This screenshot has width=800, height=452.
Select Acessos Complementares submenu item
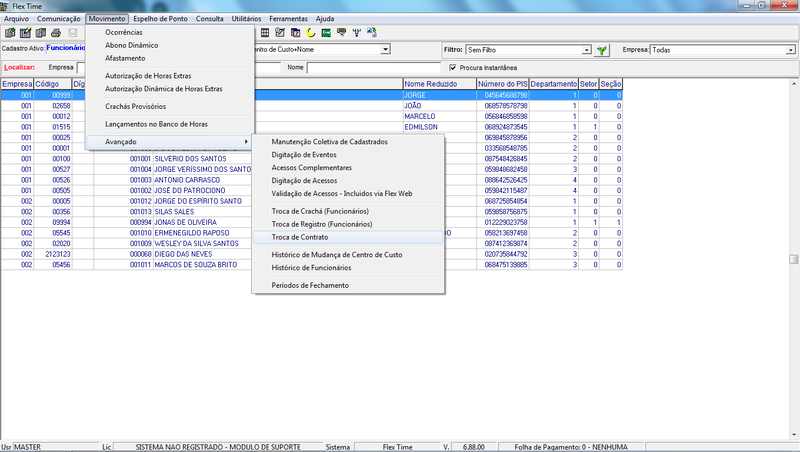tap(348, 168)
